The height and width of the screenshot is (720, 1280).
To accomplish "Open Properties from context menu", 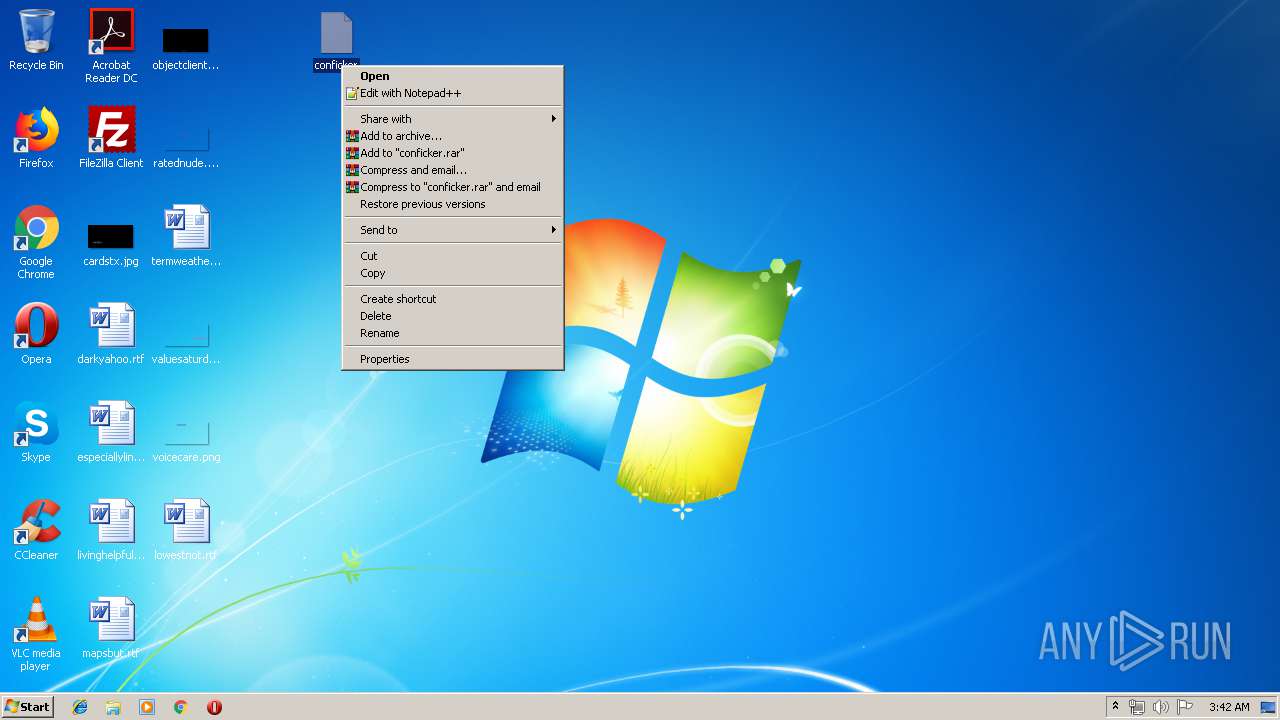I will point(453,359).
